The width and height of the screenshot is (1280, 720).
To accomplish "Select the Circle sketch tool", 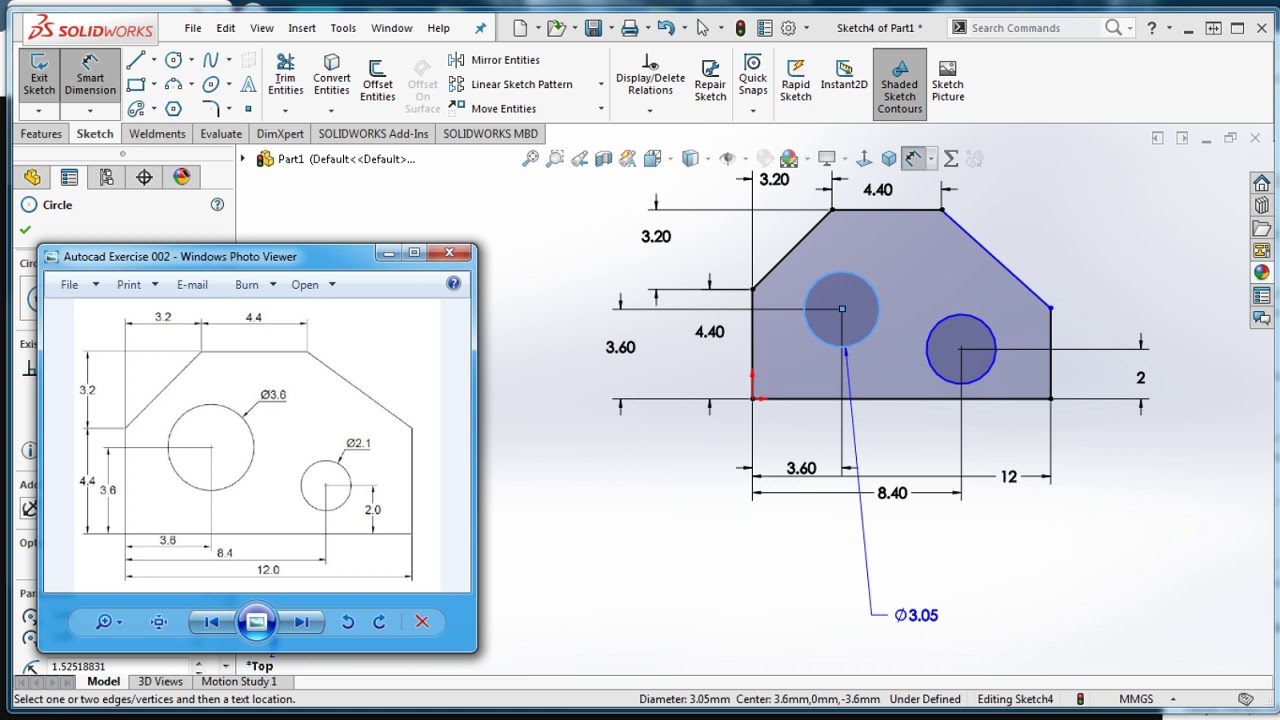I will (x=173, y=61).
